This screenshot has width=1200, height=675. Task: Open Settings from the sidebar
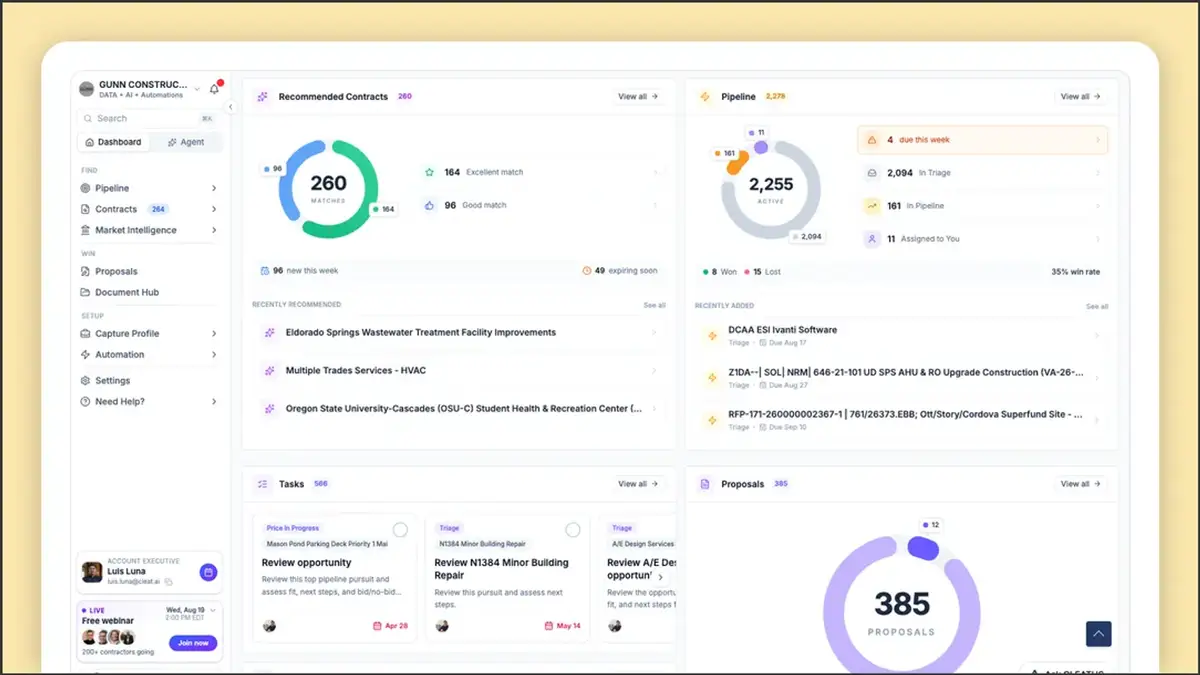click(x=113, y=380)
